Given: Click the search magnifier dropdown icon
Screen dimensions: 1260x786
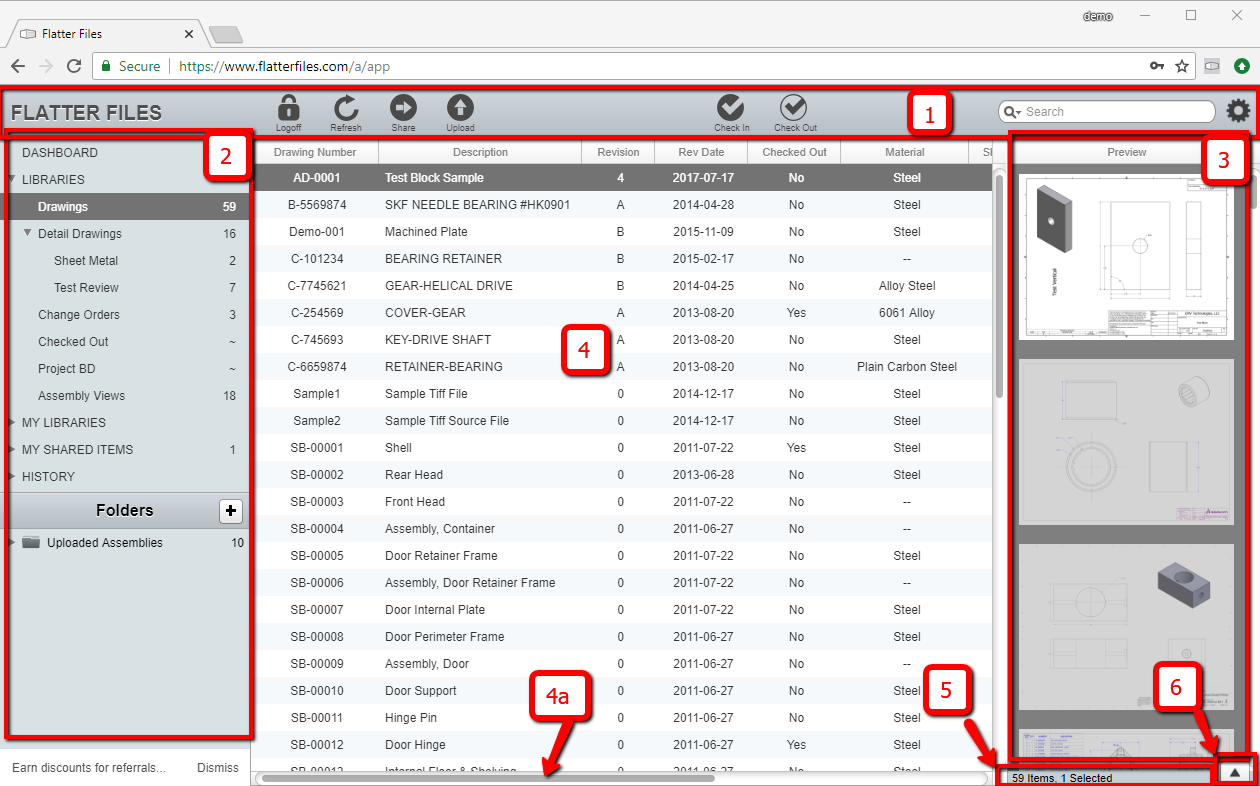Looking at the screenshot, I should coord(1012,112).
